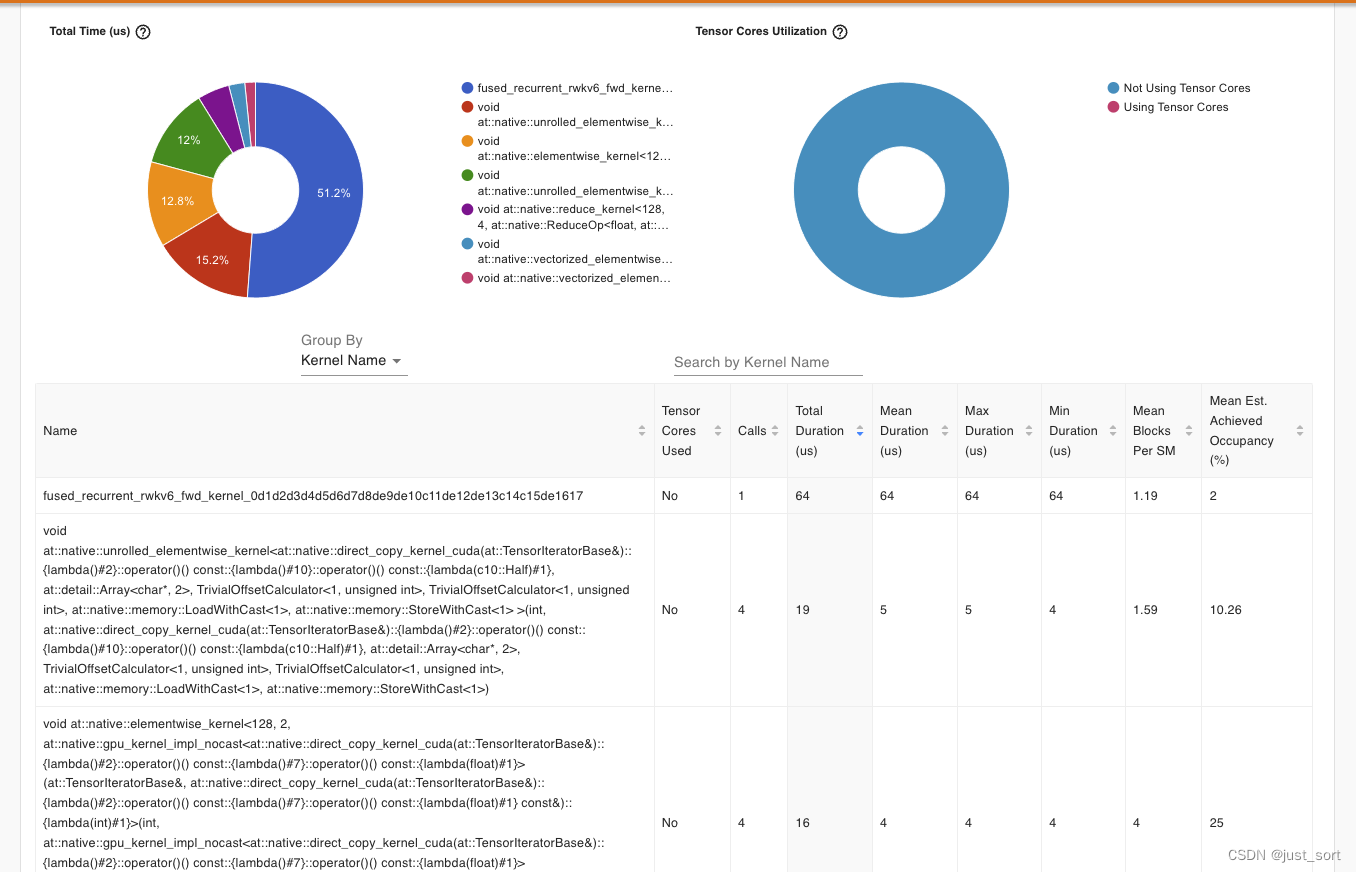Sort by Mean Duration arrows
Viewport: 1356px width, 872px height.
click(944, 431)
